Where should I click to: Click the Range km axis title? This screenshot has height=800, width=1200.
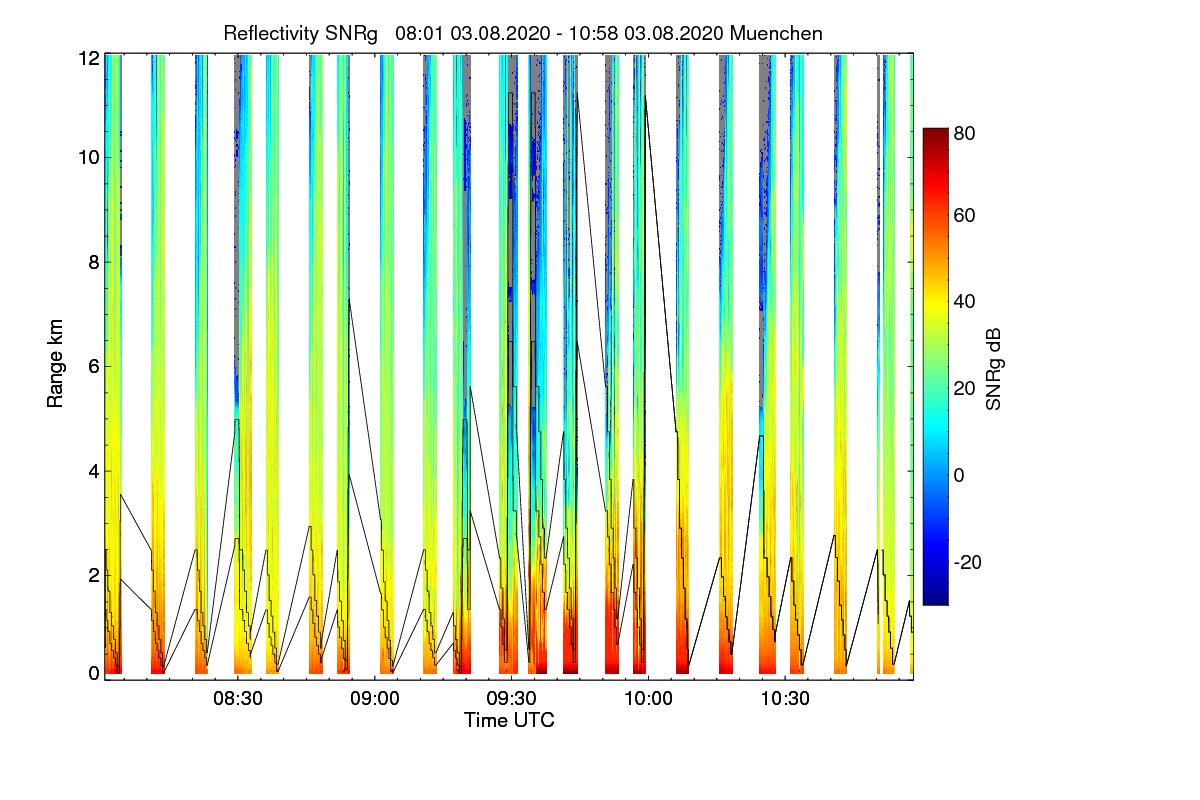tap(56, 366)
